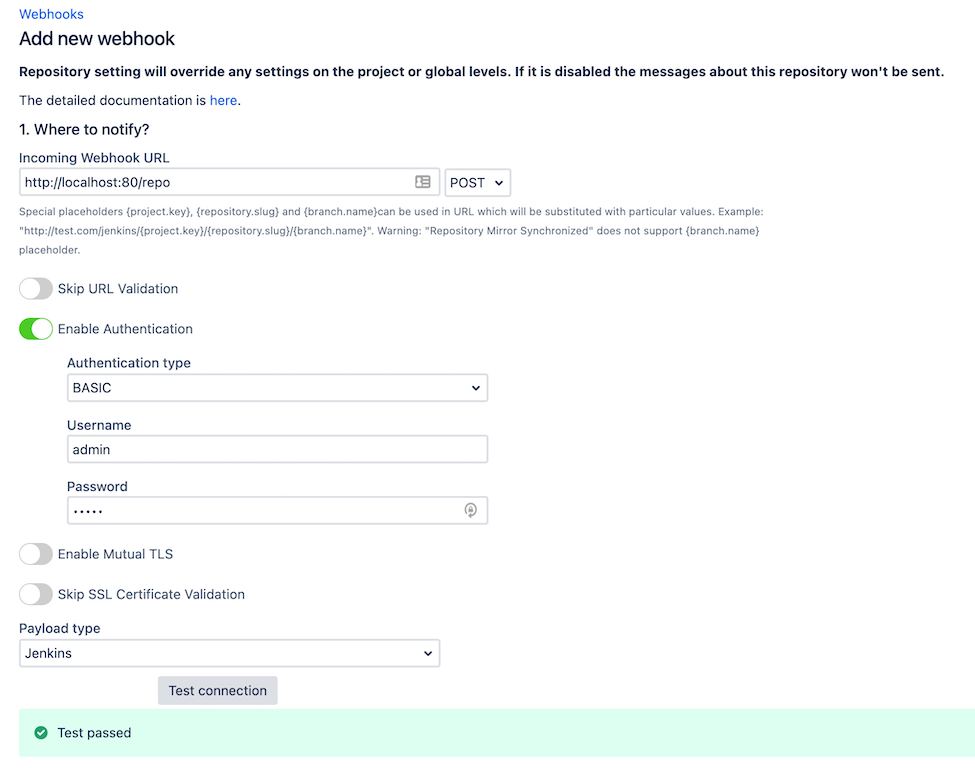Open the detailed documentation 'here' link

[x=223, y=100]
